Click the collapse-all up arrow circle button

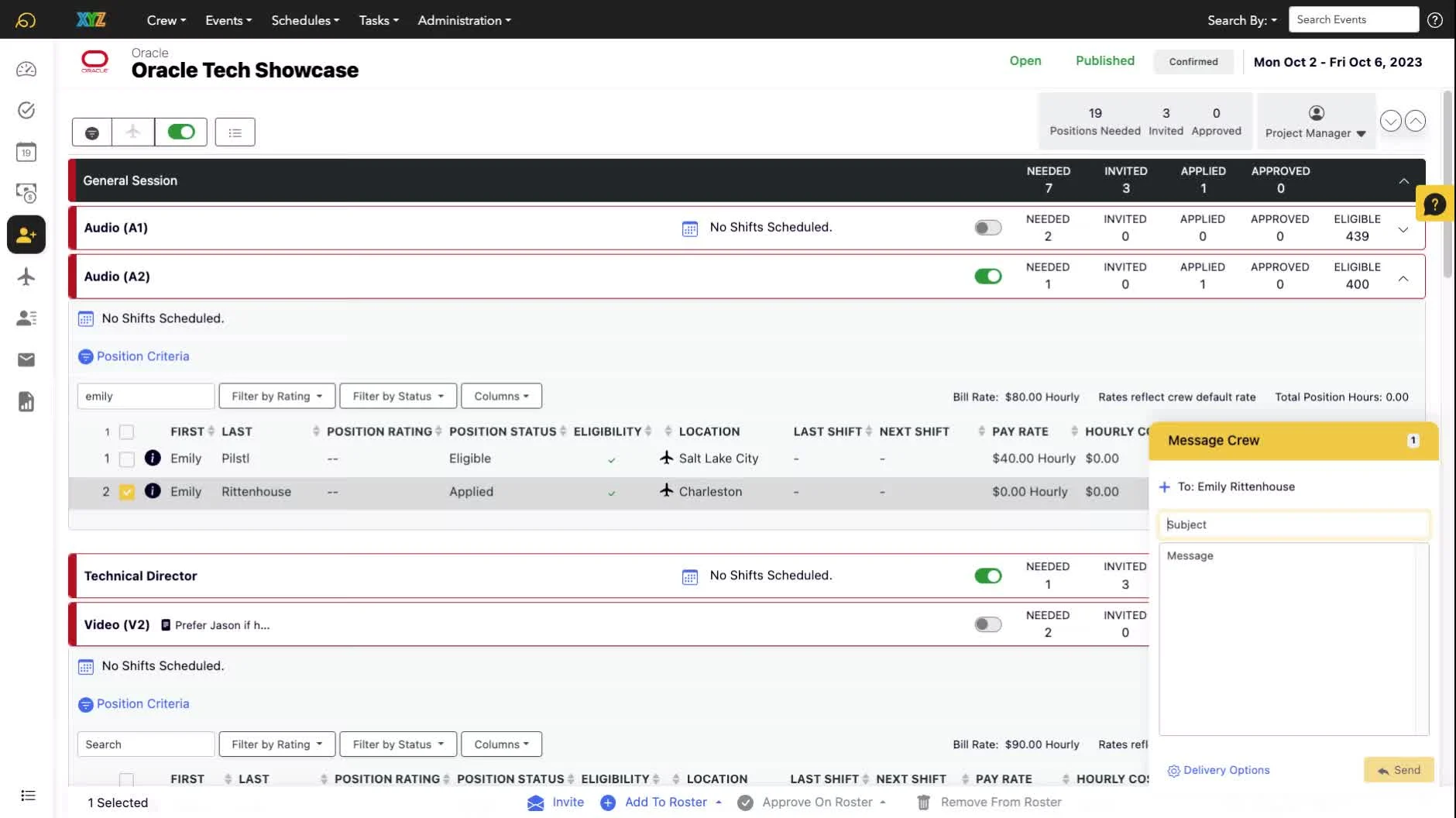click(x=1415, y=121)
